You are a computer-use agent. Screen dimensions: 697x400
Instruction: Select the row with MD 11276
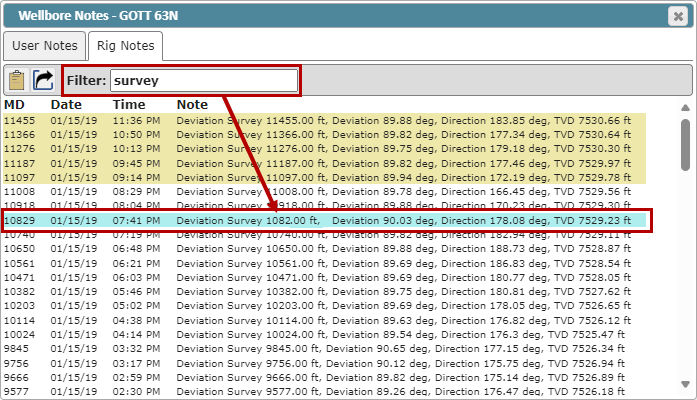324,148
